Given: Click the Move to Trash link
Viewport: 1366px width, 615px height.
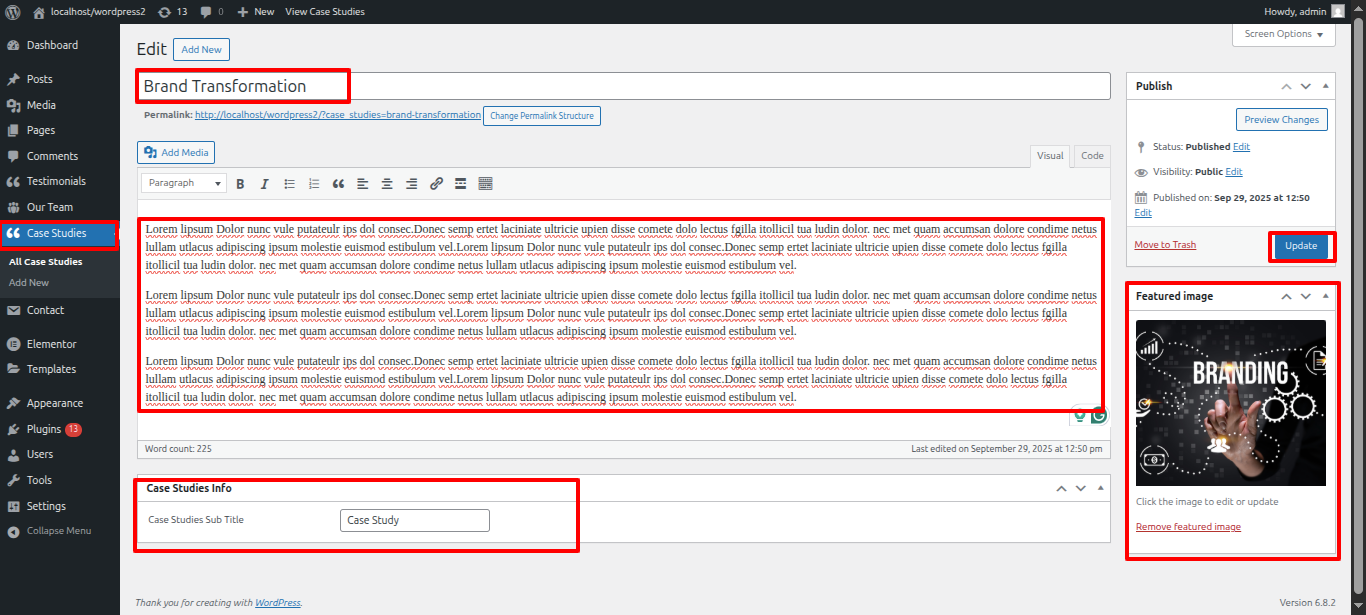Looking at the screenshot, I should (x=1165, y=245).
